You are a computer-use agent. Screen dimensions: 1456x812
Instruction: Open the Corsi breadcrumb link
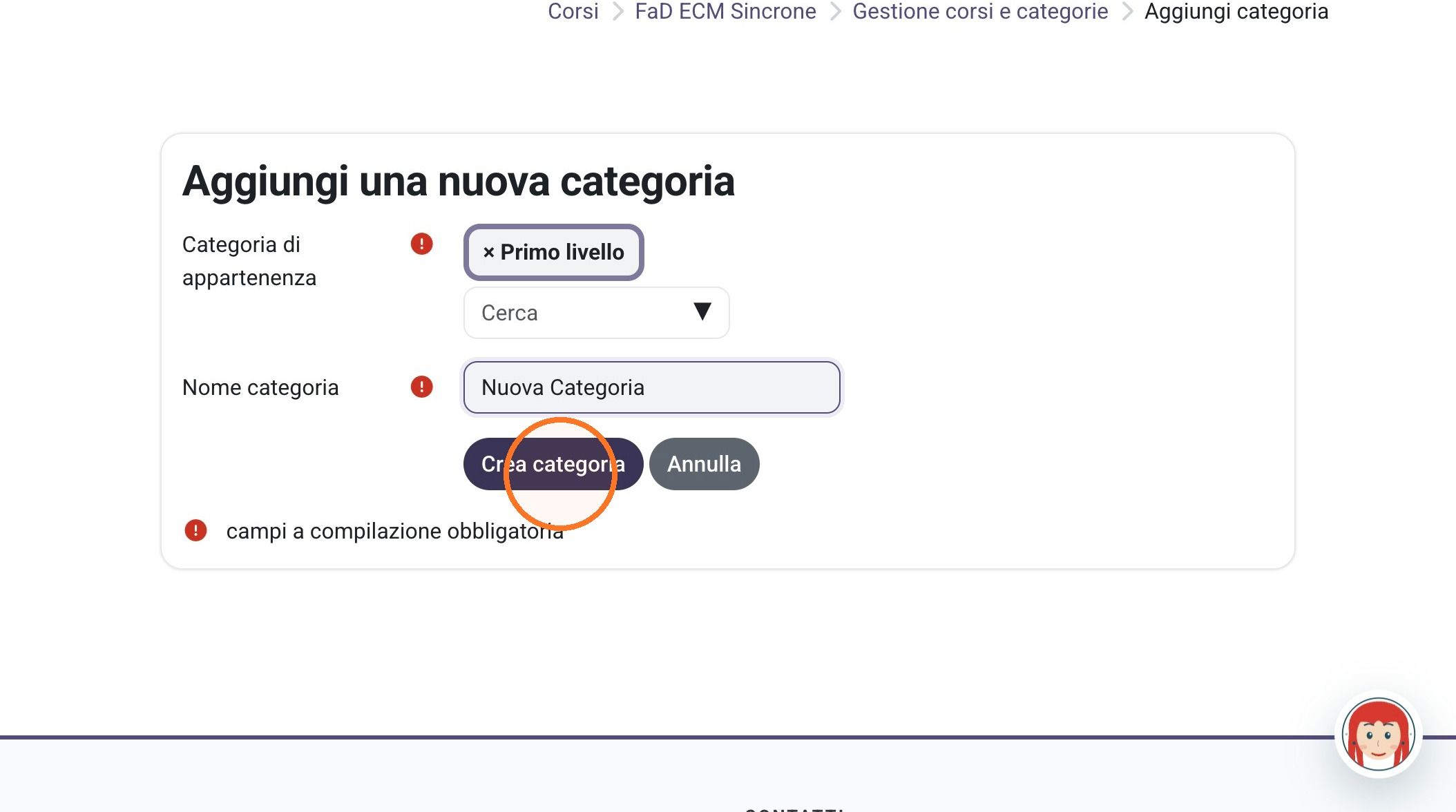tap(573, 12)
